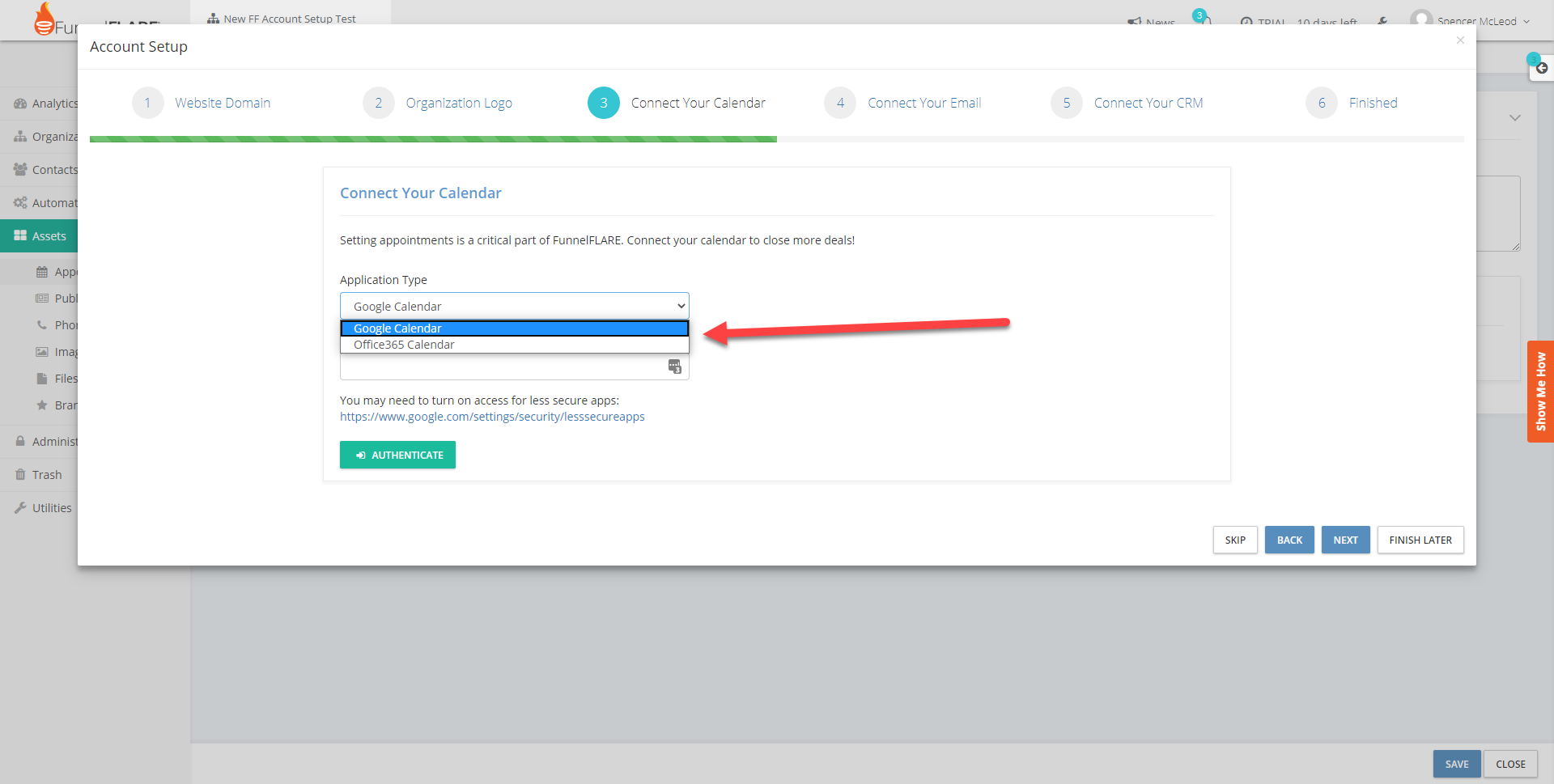The image size is (1554, 784).
Task: Click the Branding star icon in sidebar
Action: (42, 405)
